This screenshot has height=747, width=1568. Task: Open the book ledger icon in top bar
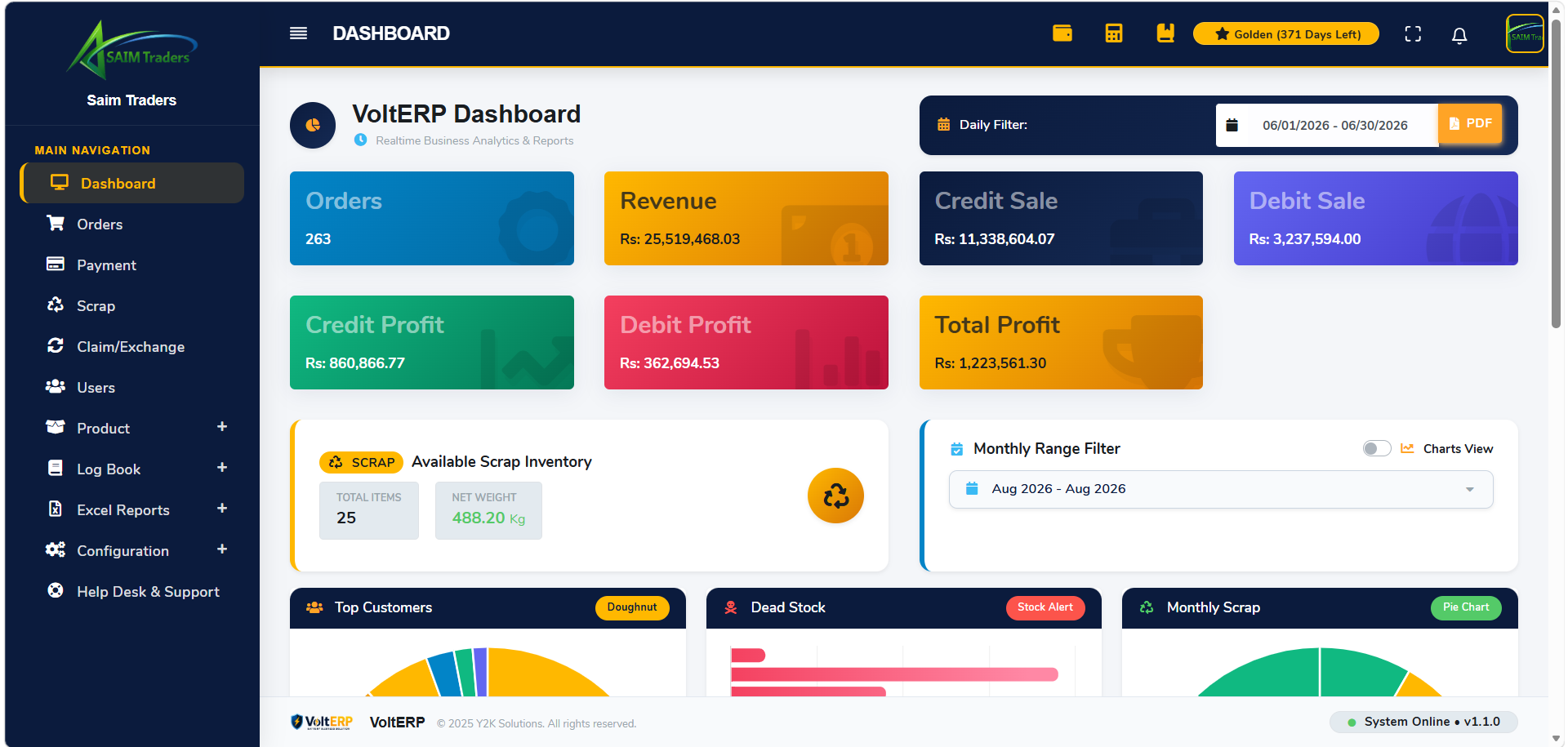[1165, 33]
